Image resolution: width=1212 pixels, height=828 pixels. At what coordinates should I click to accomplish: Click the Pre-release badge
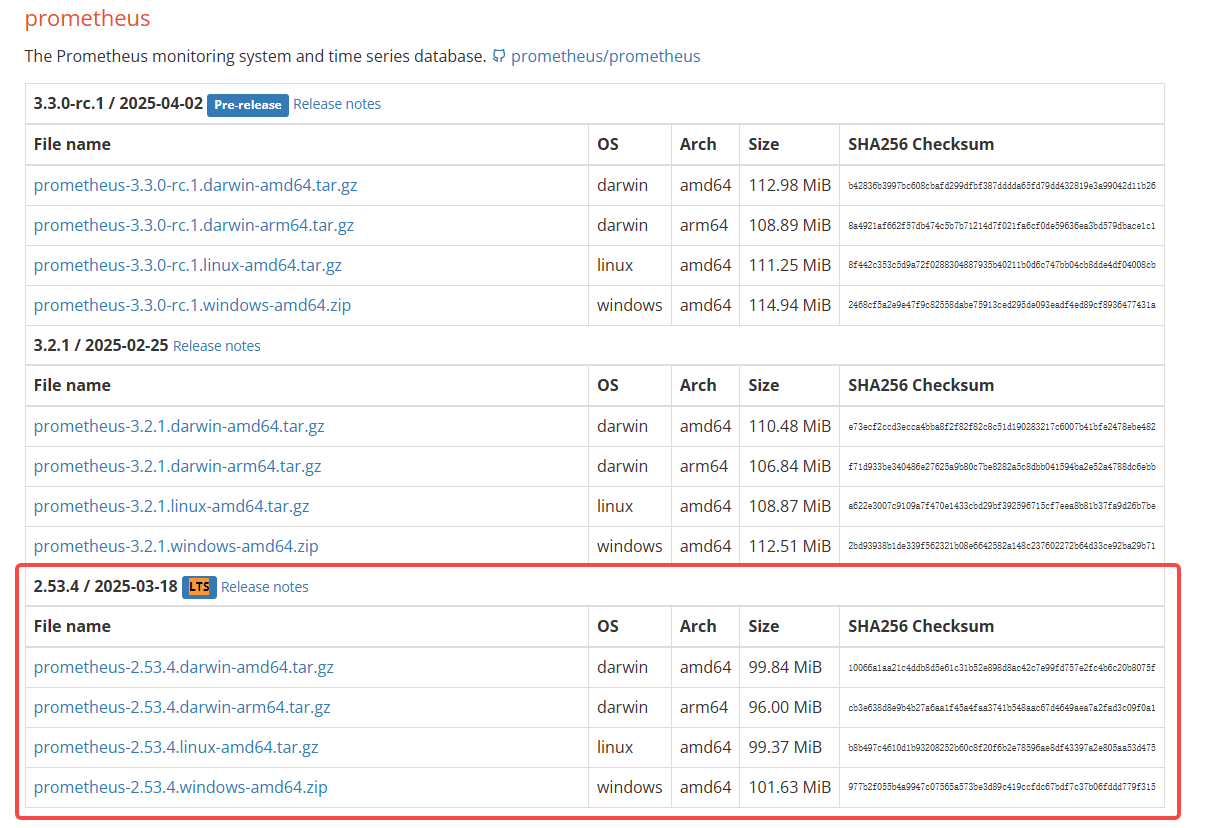coord(248,105)
